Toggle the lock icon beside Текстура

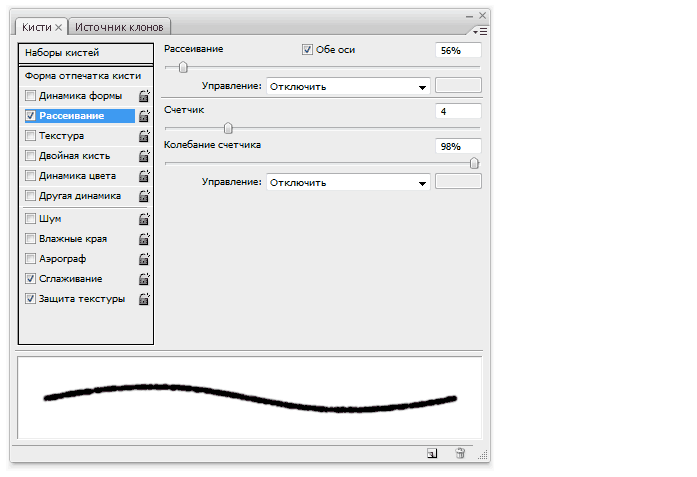[144, 136]
